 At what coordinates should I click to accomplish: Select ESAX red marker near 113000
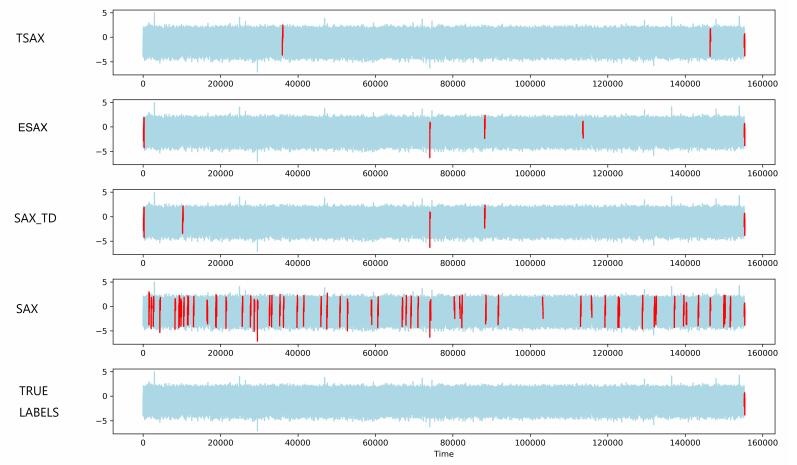[583, 129]
